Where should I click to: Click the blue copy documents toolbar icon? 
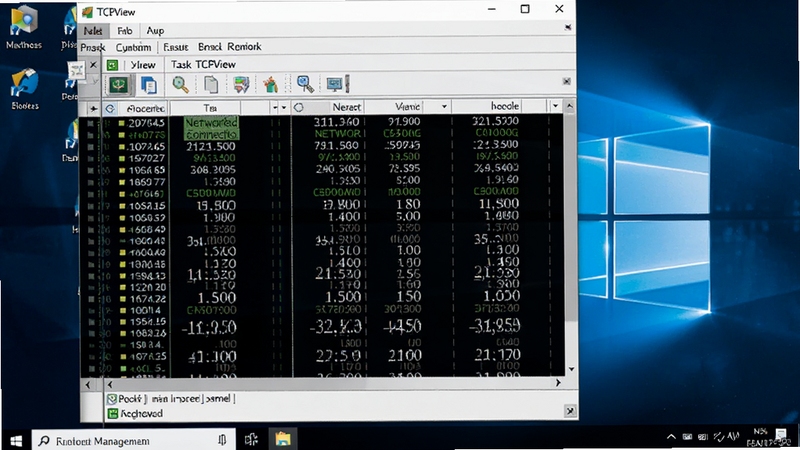tap(148, 85)
